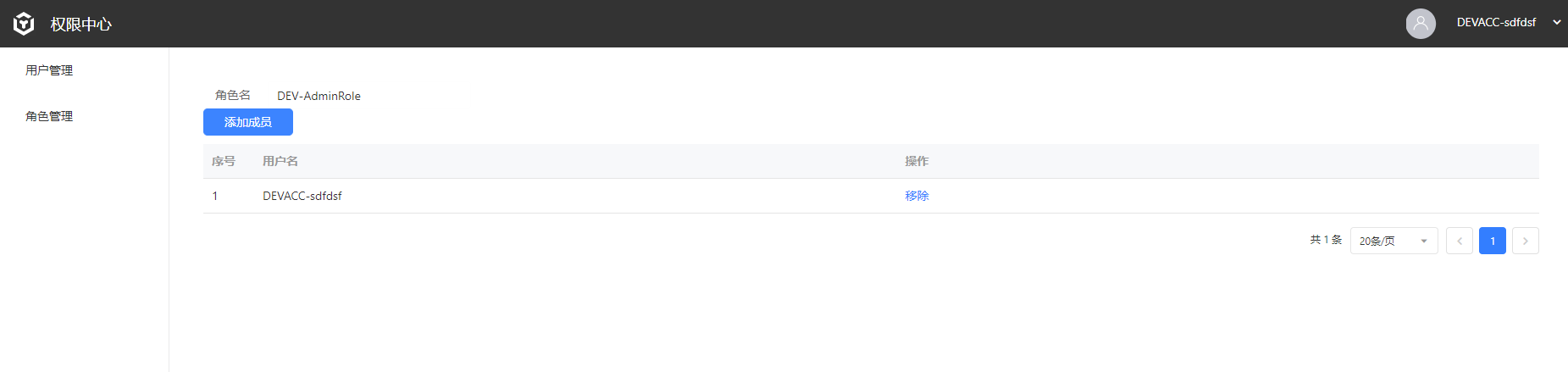Expand the account dropdown arrow beside DEVACC-sdfdsf
Screen dimensions: 1568x372
tap(1557, 23)
